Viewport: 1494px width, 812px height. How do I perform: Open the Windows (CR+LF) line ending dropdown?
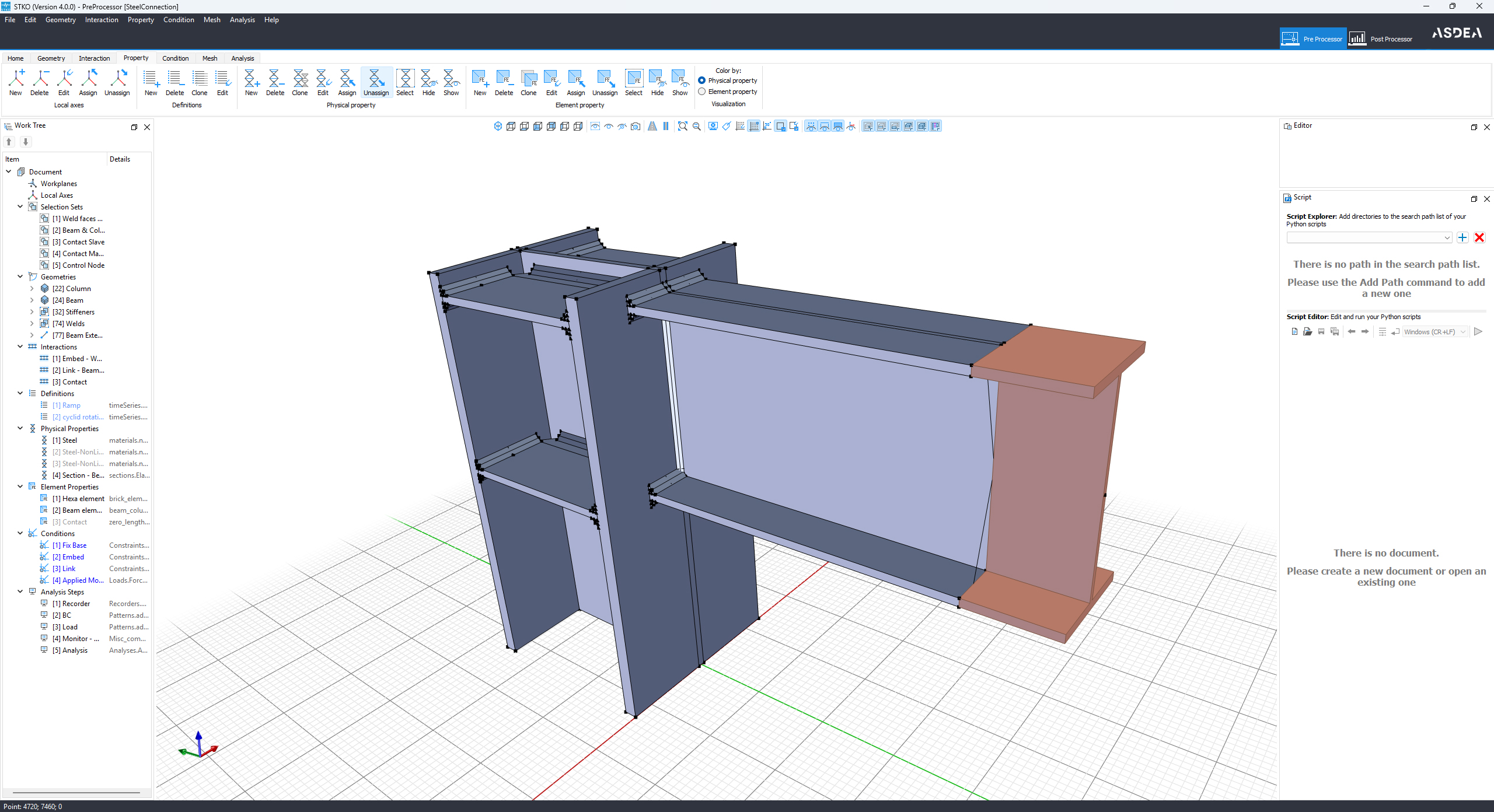coord(1436,332)
